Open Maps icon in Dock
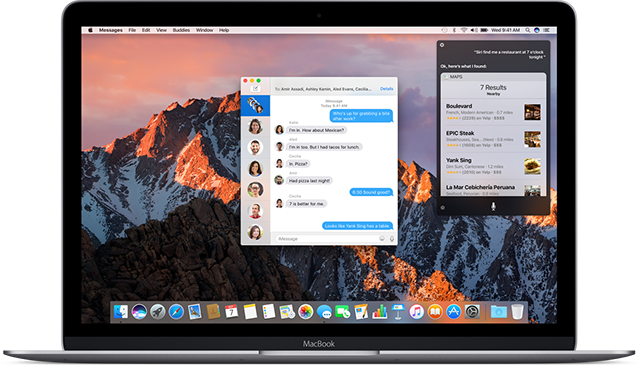The height and width of the screenshot is (366, 640). [287, 312]
